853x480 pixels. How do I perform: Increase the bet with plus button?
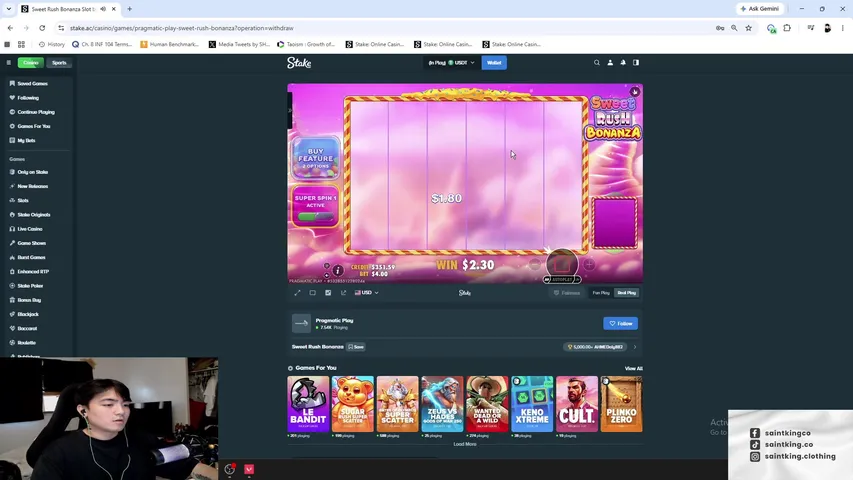(589, 264)
